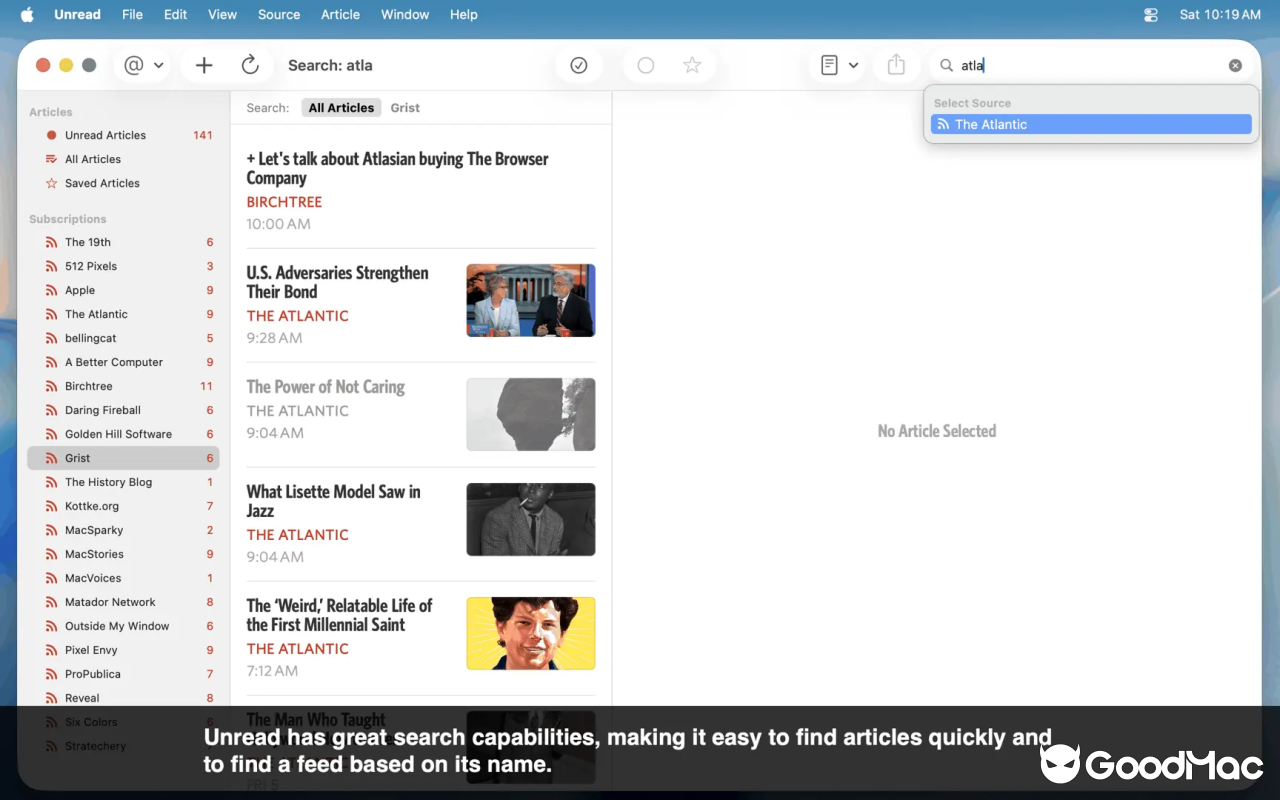1280x800 pixels.
Task: Open Pixel Envy subscription
Action: tap(123, 650)
